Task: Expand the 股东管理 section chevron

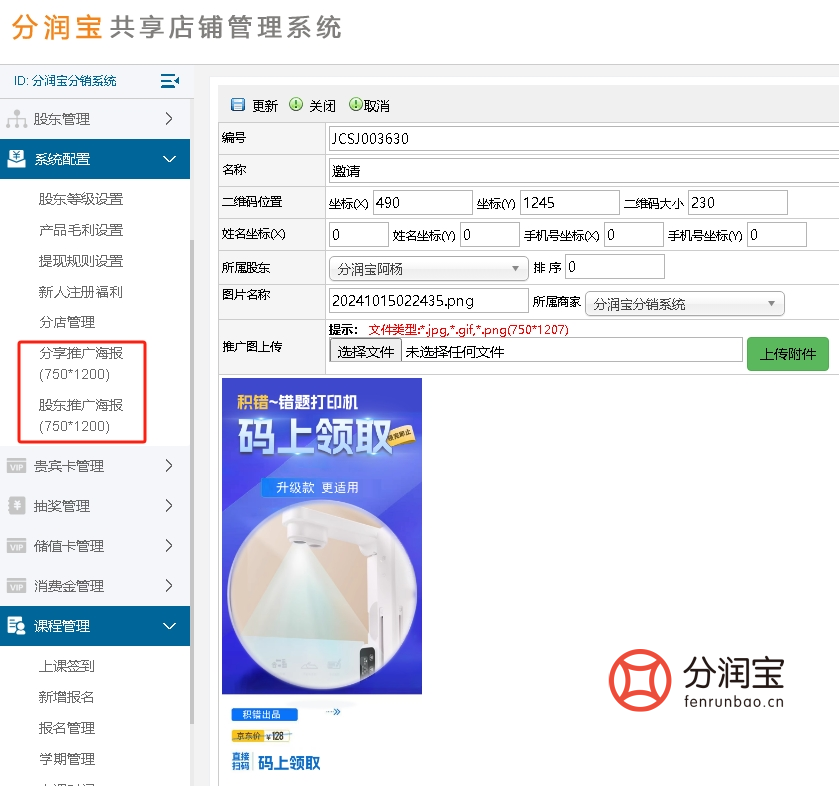Action: click(170, 119)
